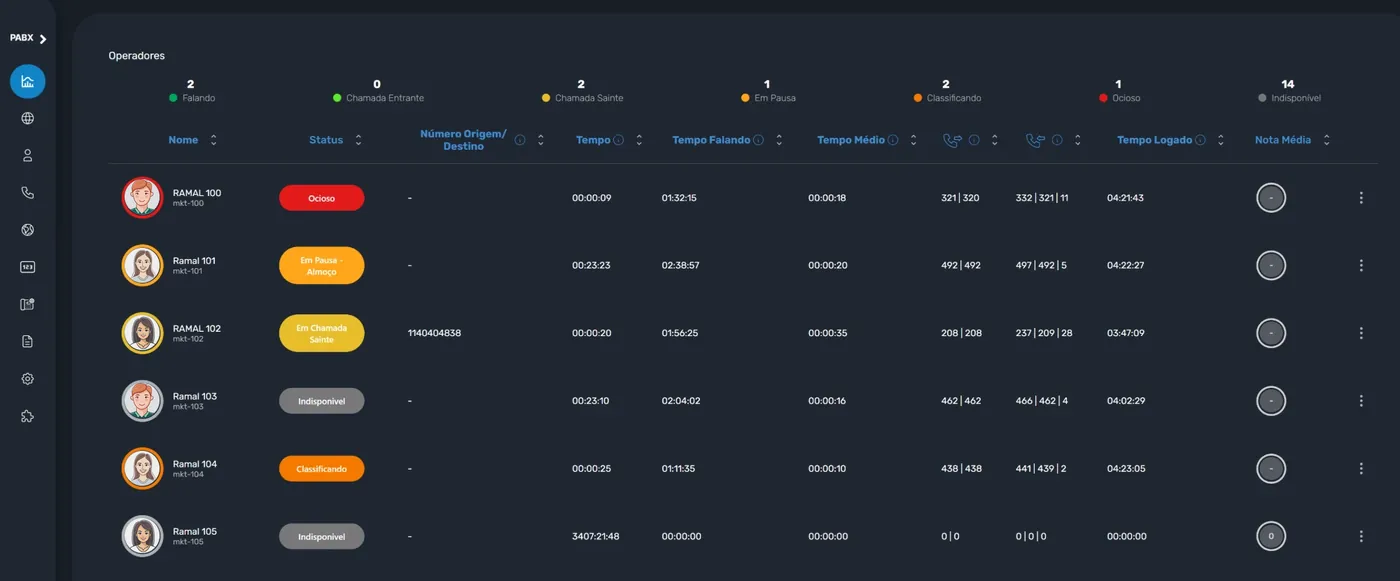Click the Em Pausa - Almoço badge
Screen dimensions: 1400x581
point(322,266)
